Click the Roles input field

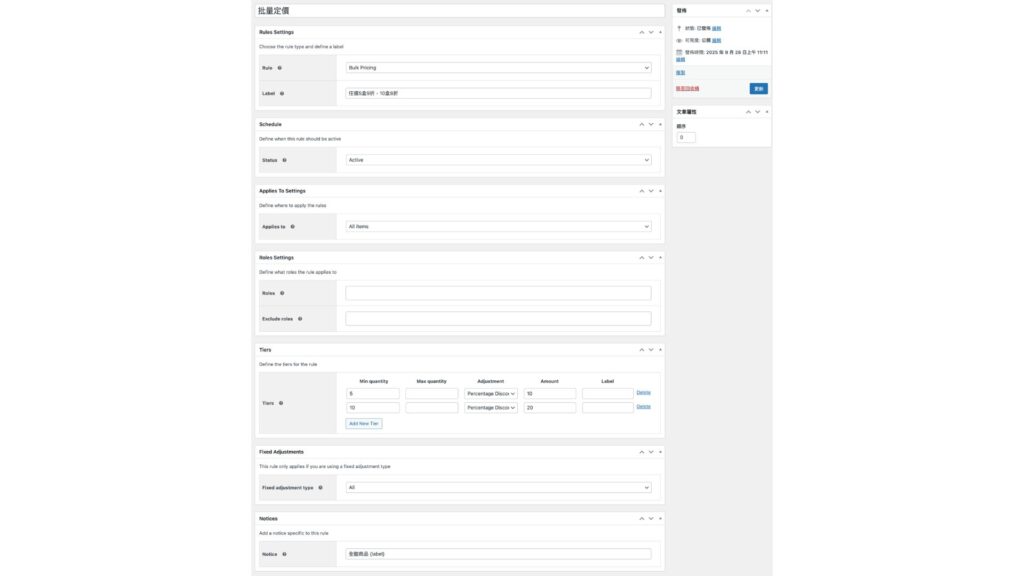click(x=498, y=293)
